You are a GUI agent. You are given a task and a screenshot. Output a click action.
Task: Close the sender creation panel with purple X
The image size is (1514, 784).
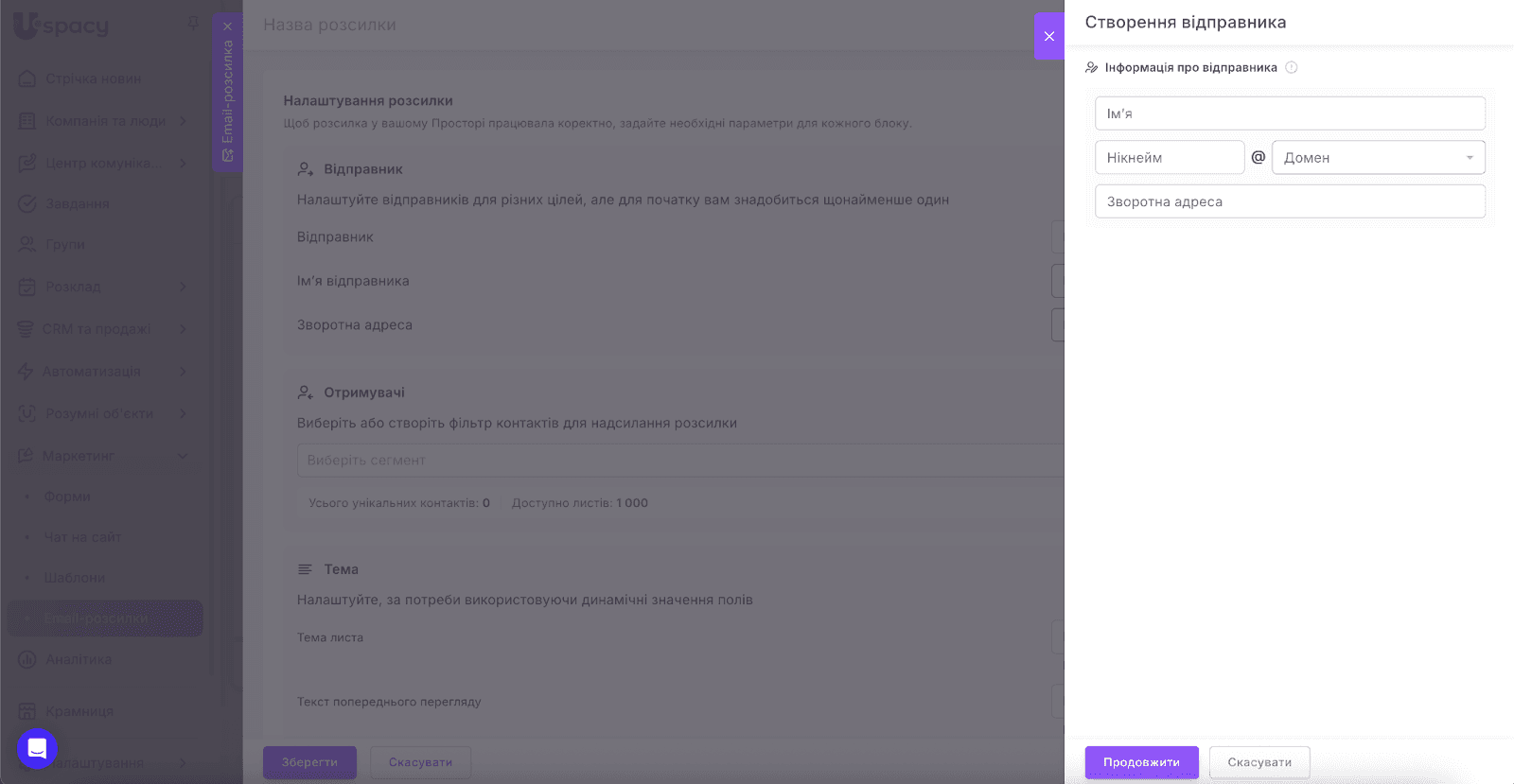point(1048,36)
